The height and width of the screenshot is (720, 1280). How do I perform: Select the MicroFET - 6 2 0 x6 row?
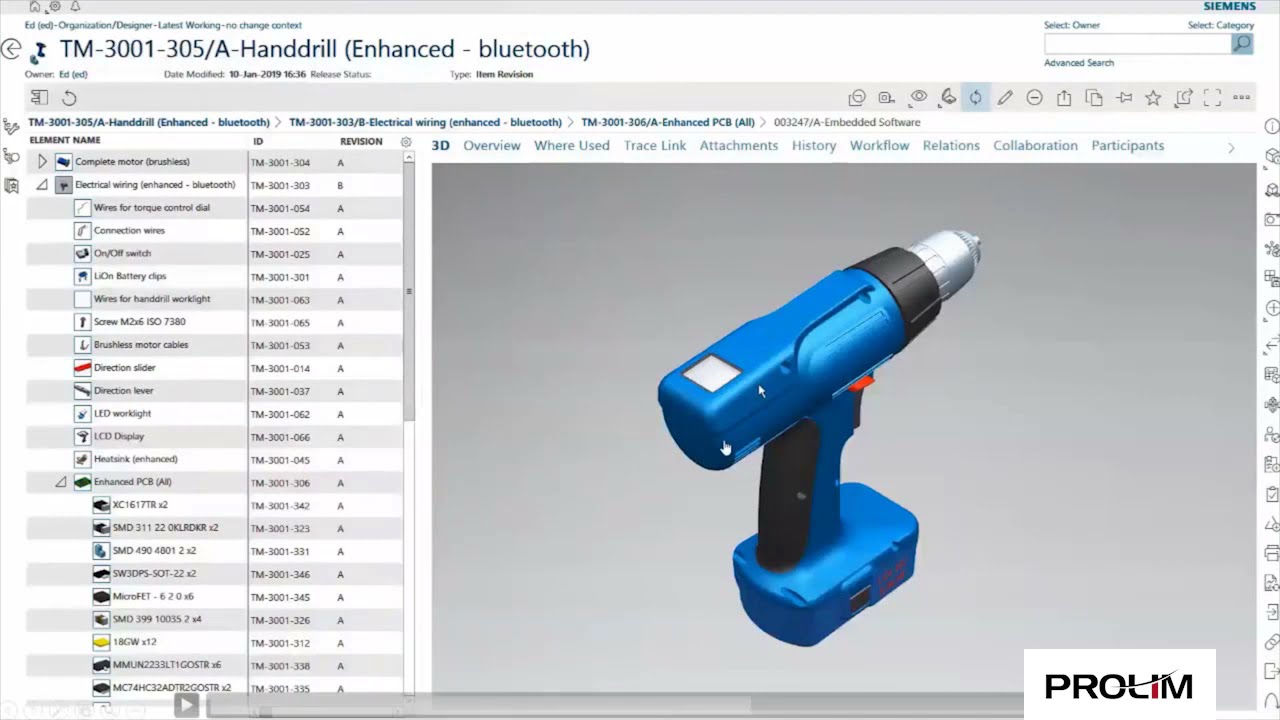coord(215,597)
